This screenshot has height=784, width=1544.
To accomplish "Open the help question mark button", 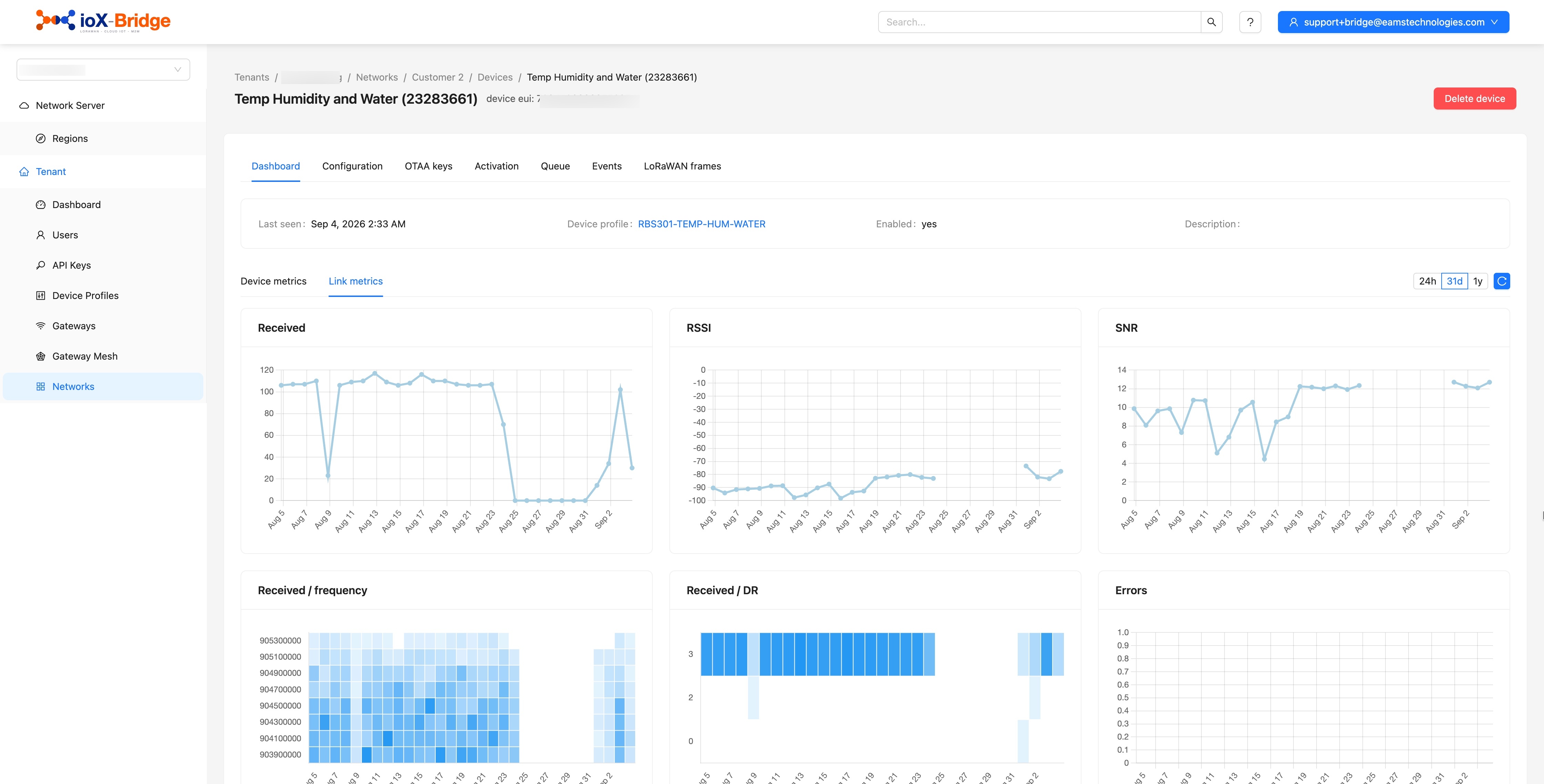I will pos(1250,22).
